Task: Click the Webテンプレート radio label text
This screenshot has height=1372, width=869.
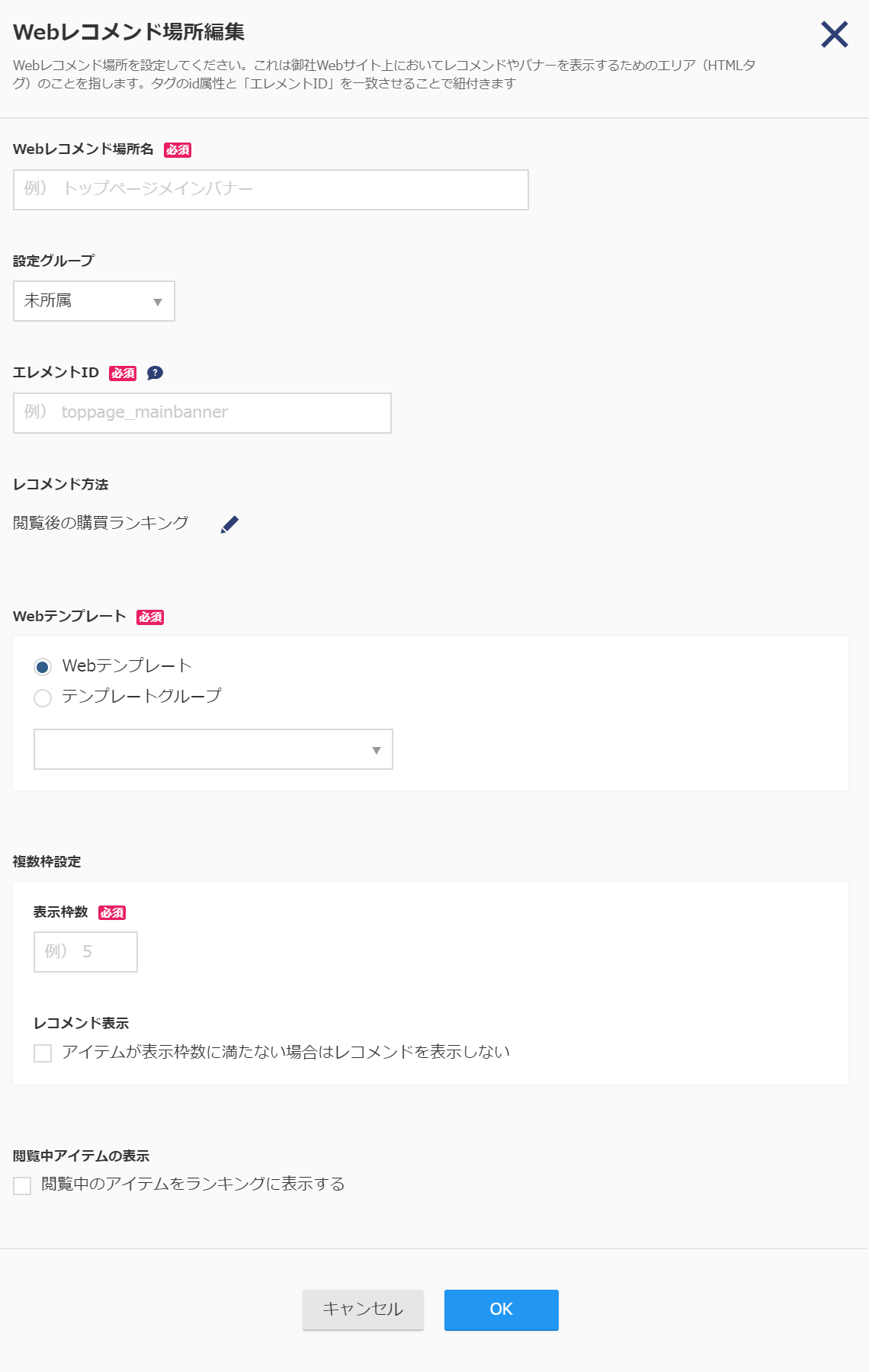Action: coord(127,665)
